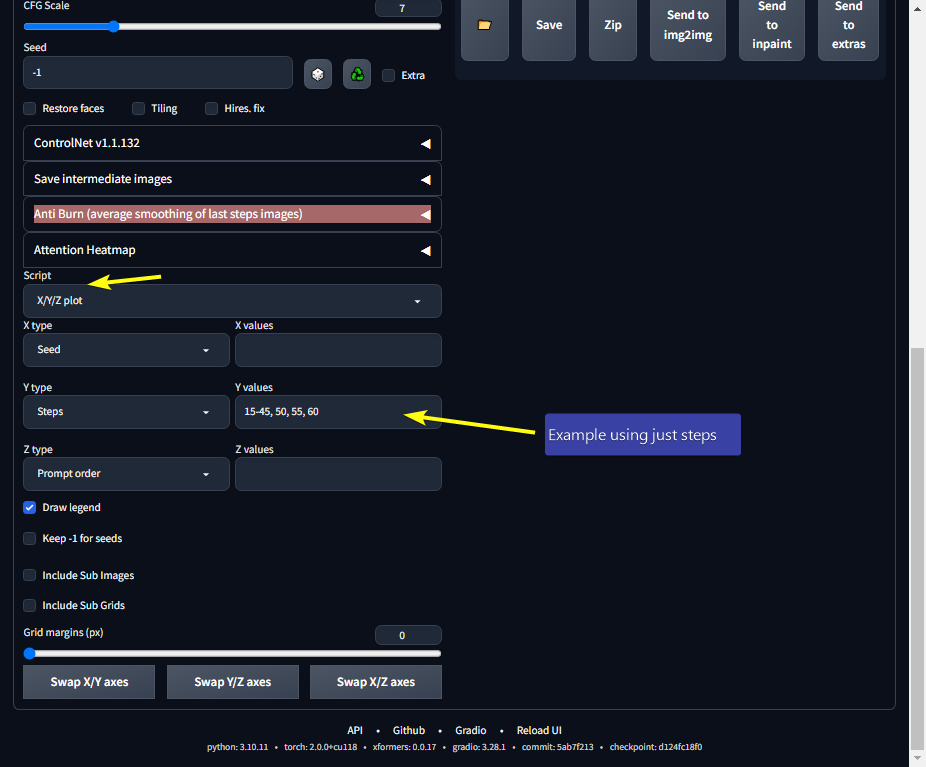Click the Anti Burn section triangle icon
Screen dimensions: 926x767
click(x=426, y=213)
